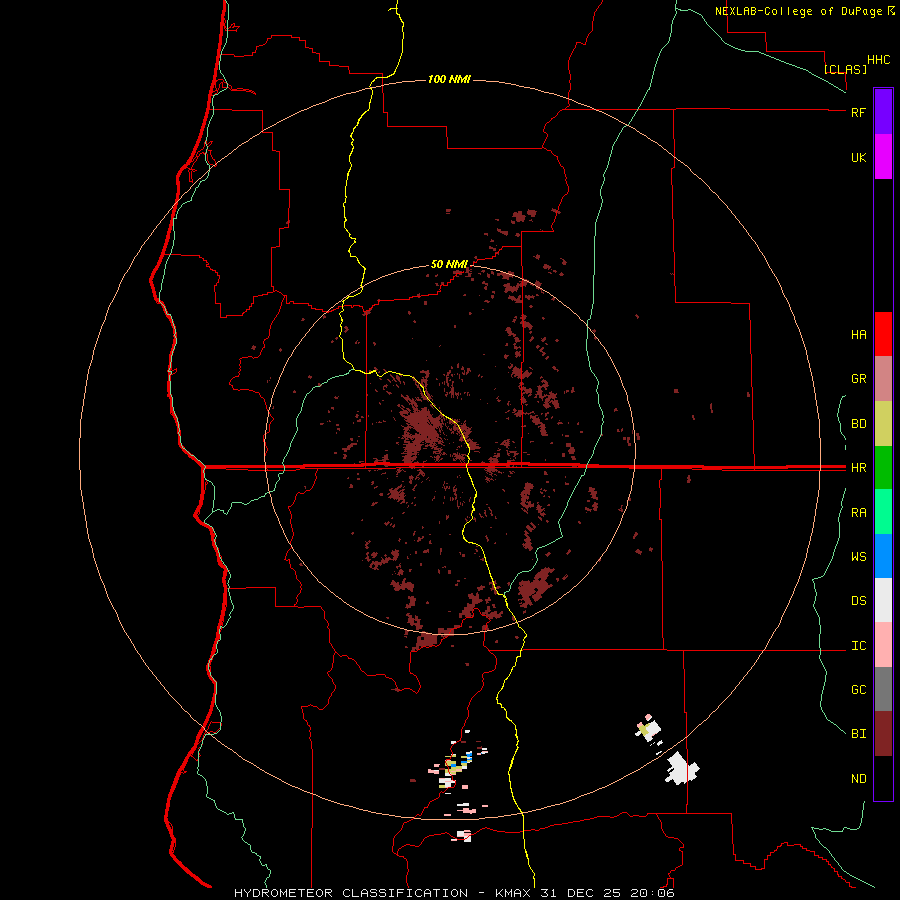This screenshot has height=900, width=900.
Task: Click the 'ND' legend label
Action: click(858, 779)
